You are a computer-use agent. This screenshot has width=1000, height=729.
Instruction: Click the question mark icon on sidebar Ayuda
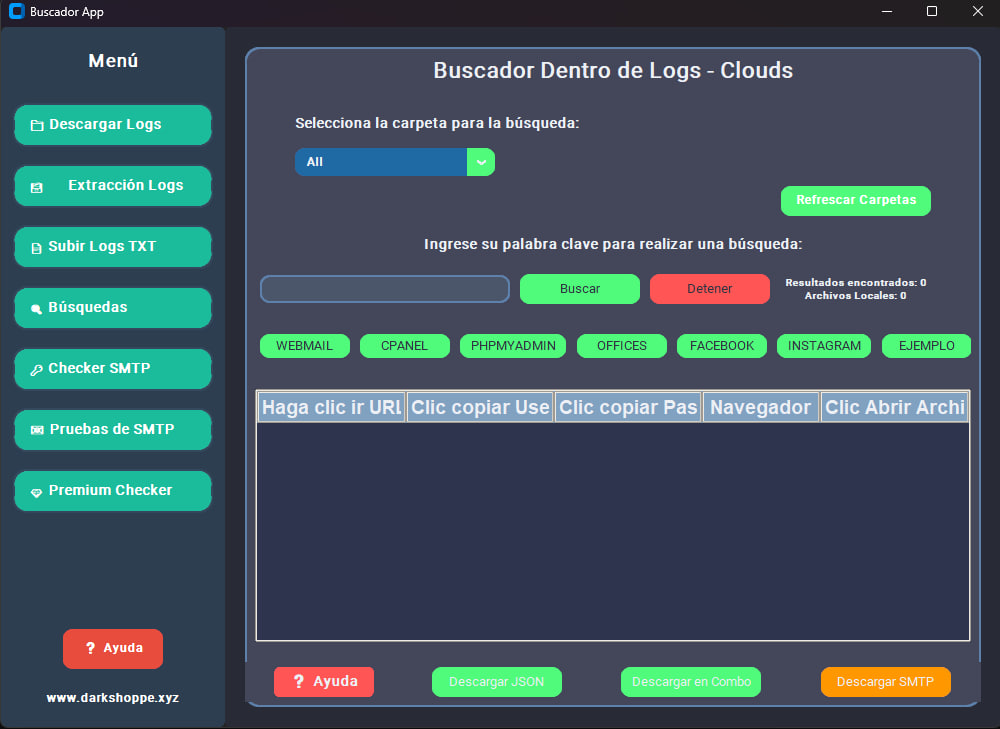[x=93, y=648]
